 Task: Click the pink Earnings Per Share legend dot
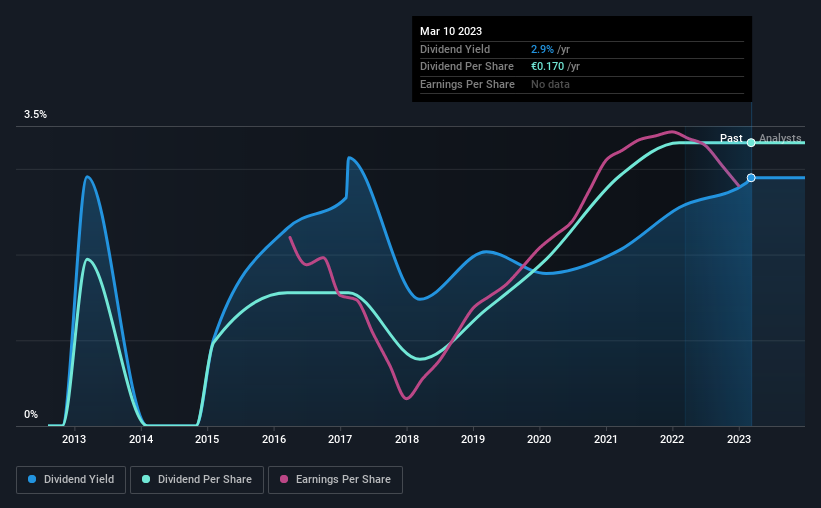coord(284,479)
